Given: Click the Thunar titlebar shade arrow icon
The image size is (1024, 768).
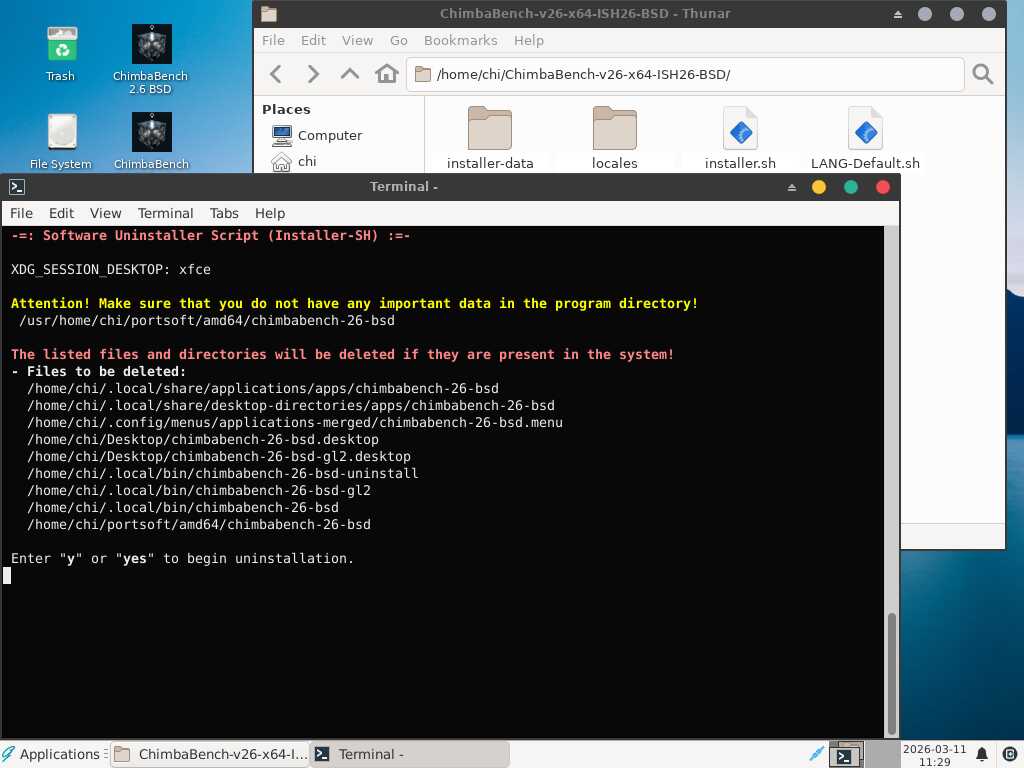Looking at the screenshot, I should [898, 14].
